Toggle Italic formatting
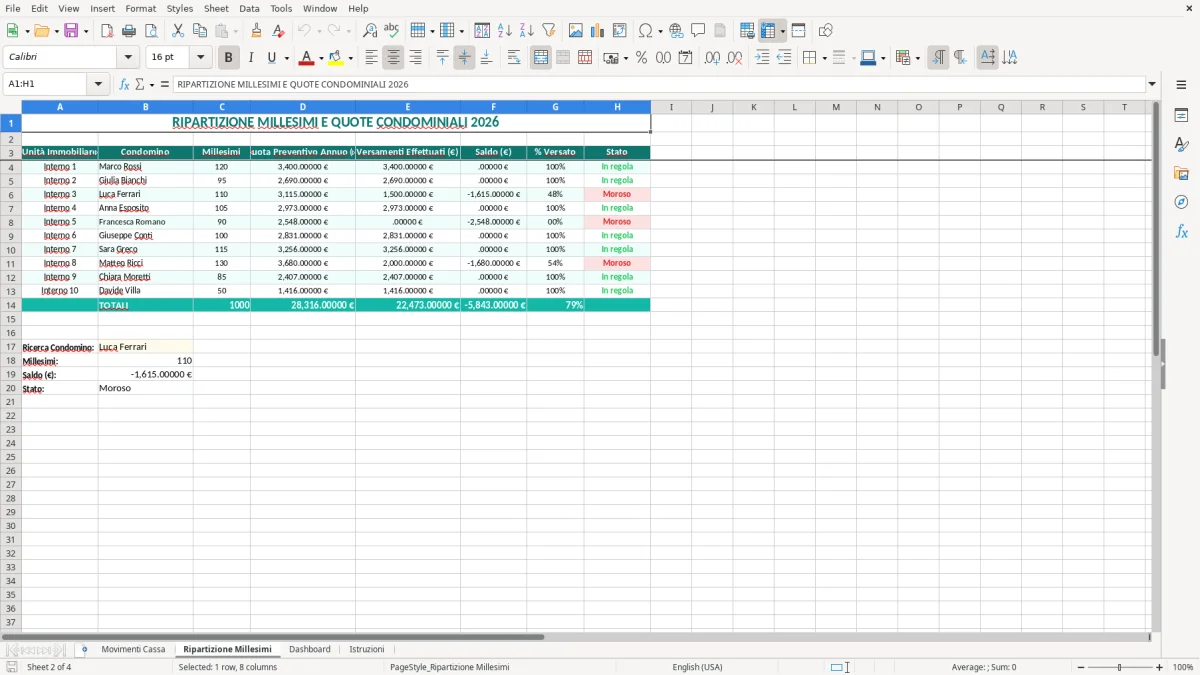The height and width of the screenshot is (675, 1200). 250,58
